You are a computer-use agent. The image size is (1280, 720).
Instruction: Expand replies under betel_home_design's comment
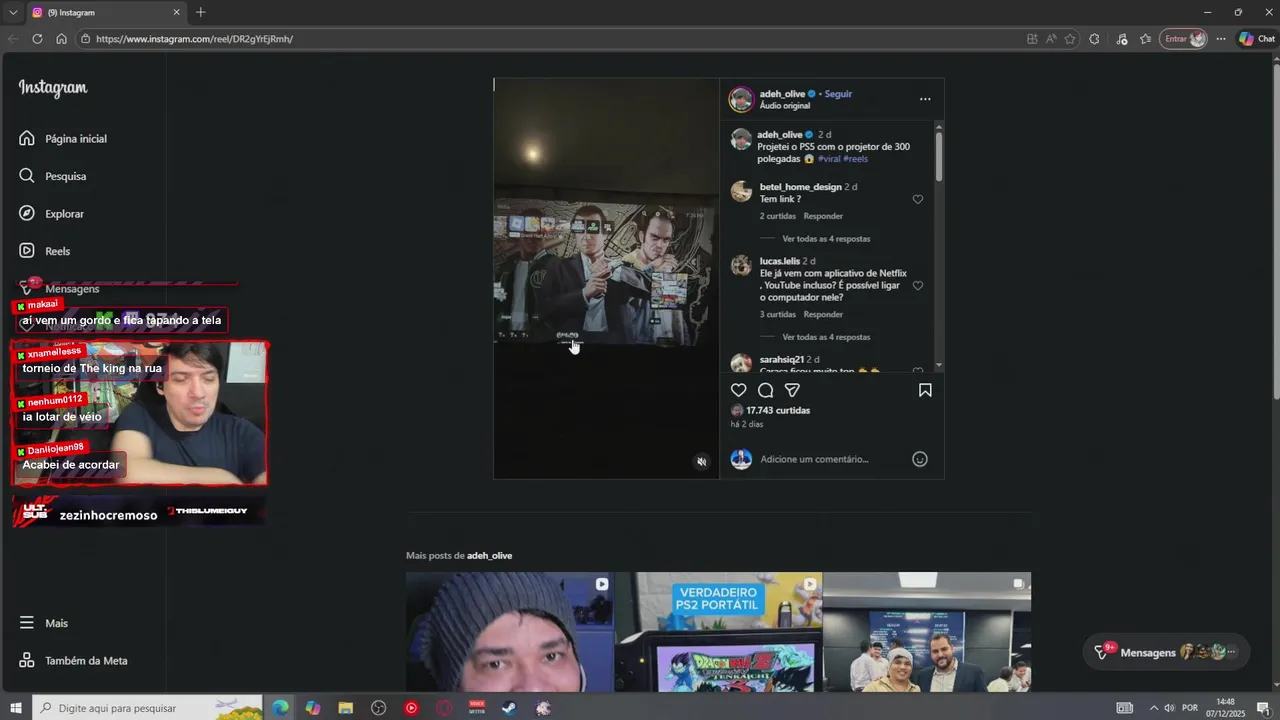click(826, 239)
